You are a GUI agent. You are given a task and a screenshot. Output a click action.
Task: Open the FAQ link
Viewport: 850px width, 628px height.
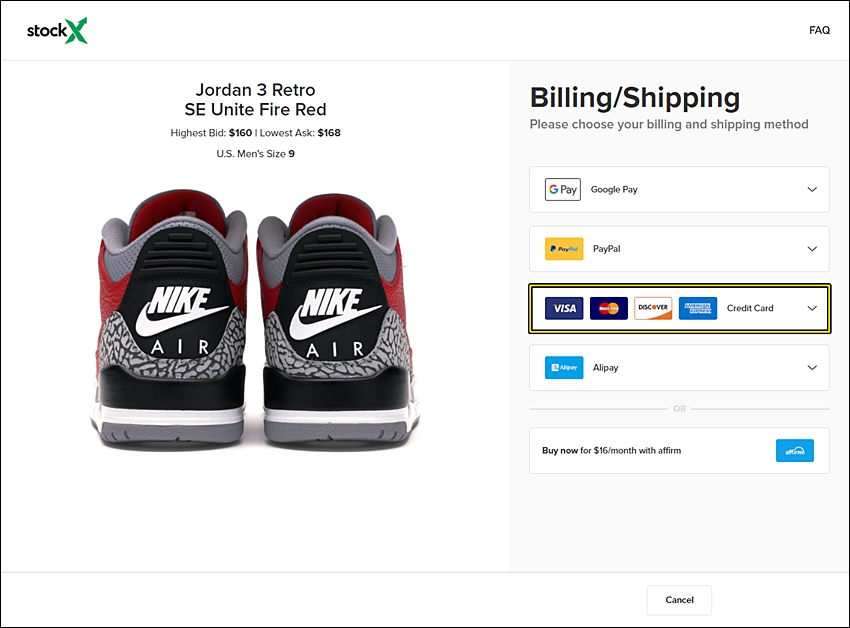[x=819, y=30]
